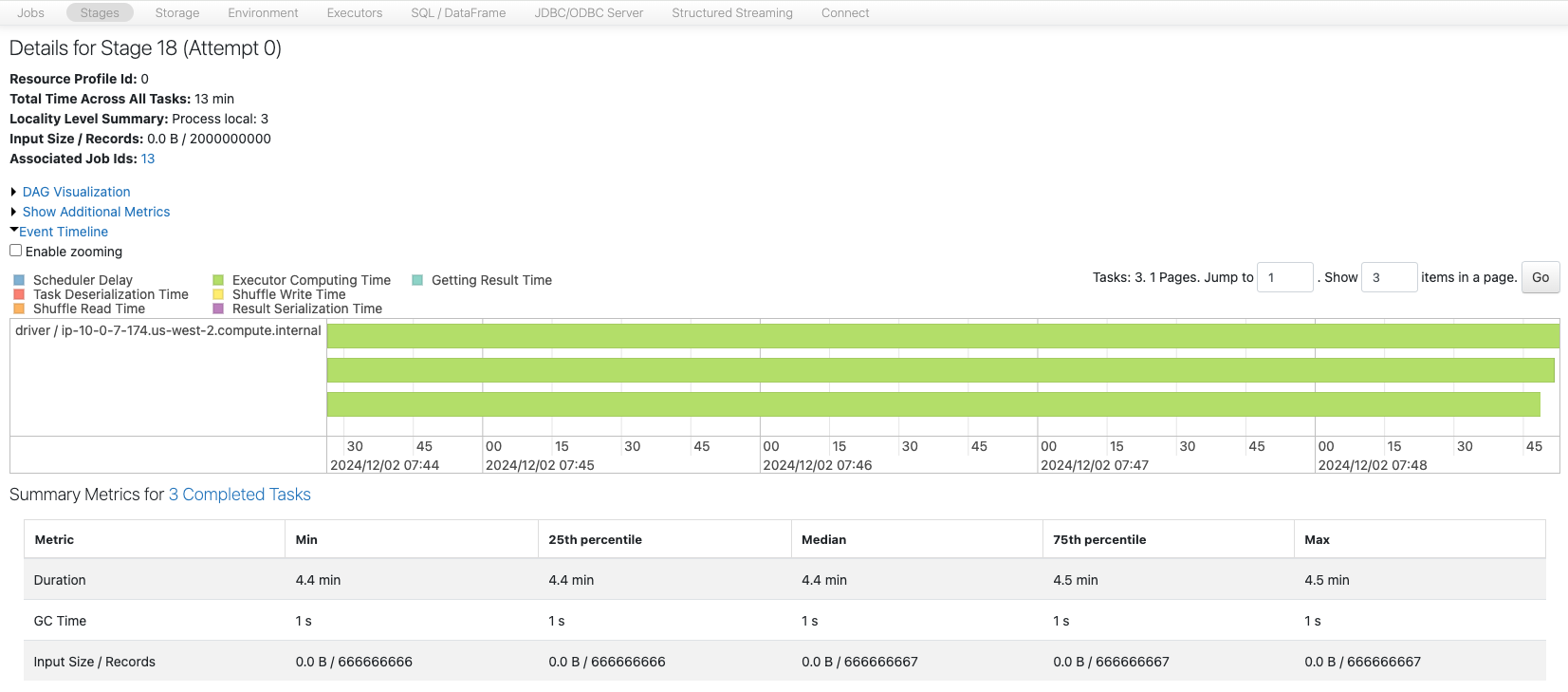Click the Scheduler Delay blue legend swatch
This screenshot has height=692, width=1568.
(x=19, y=280)
